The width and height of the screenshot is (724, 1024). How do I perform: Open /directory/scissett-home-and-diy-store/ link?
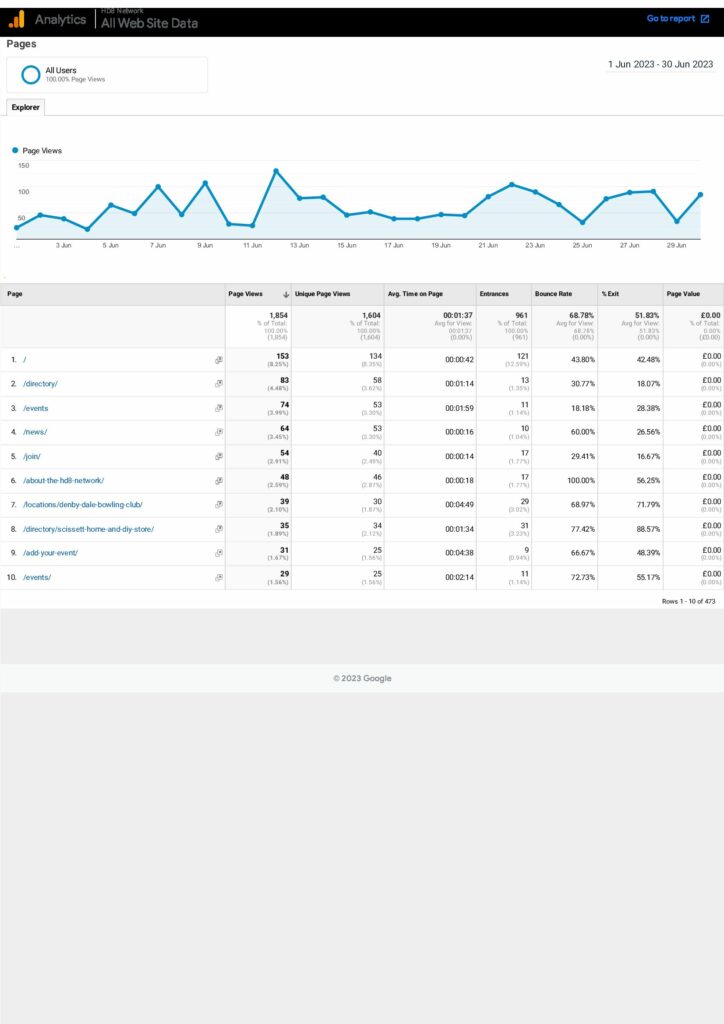point(89,529)
